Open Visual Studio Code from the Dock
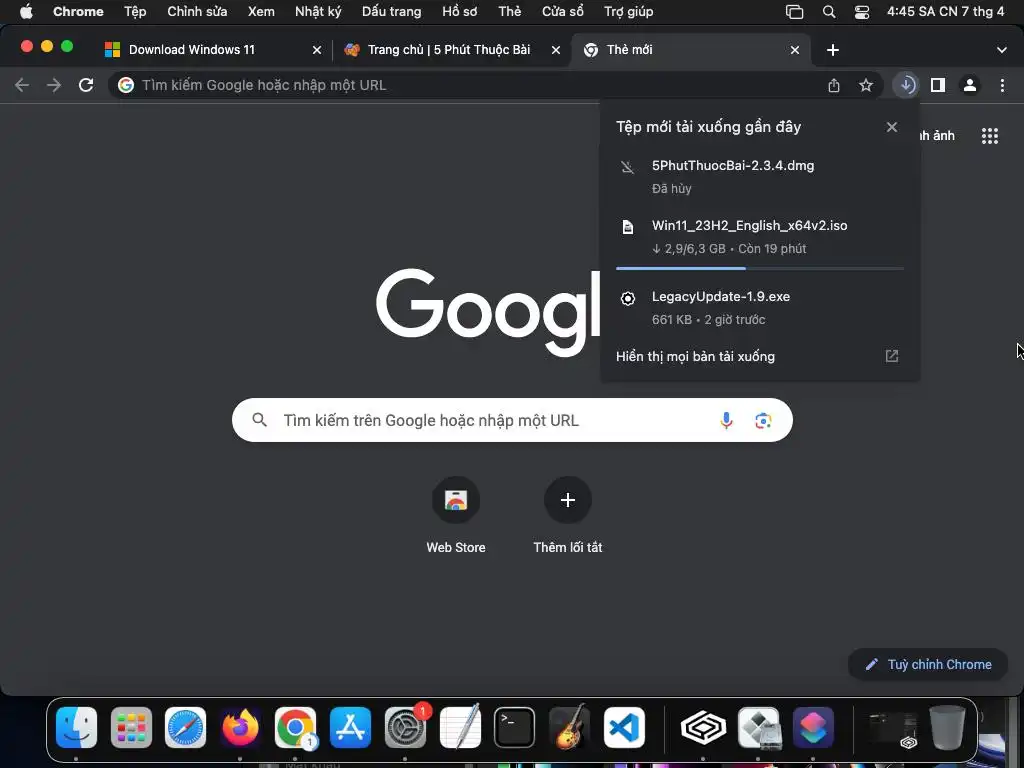This screenshot has height=768, width=1024. [624, 727]
